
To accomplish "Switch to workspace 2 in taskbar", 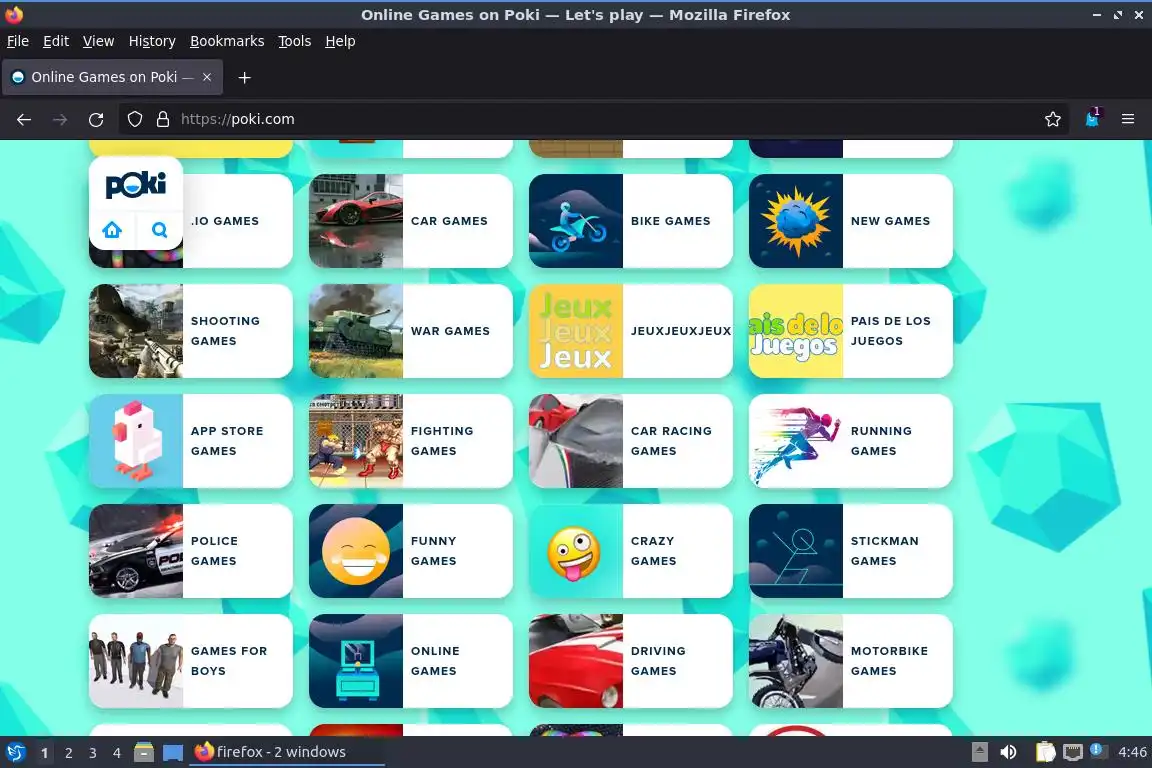I will pos(68,753).
